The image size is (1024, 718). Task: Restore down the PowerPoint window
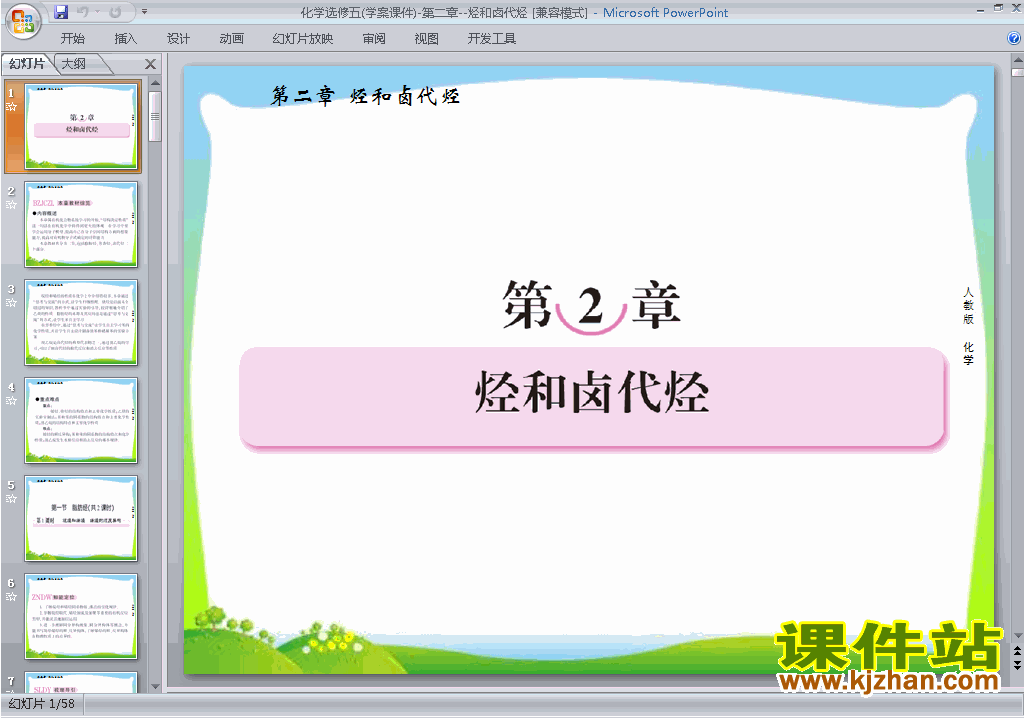[x=998, y=8]
